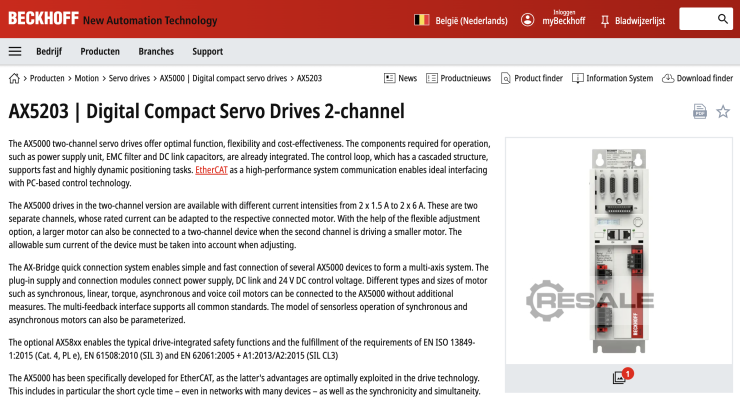The image size is (740, 405).
Task: Click the New Automation Technology tagline
Action: point(150,20)
